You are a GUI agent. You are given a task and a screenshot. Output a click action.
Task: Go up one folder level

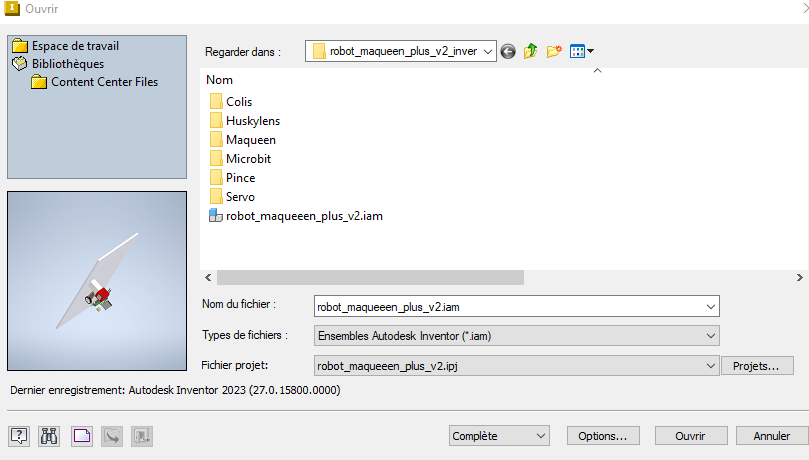(x=530, y=51)
